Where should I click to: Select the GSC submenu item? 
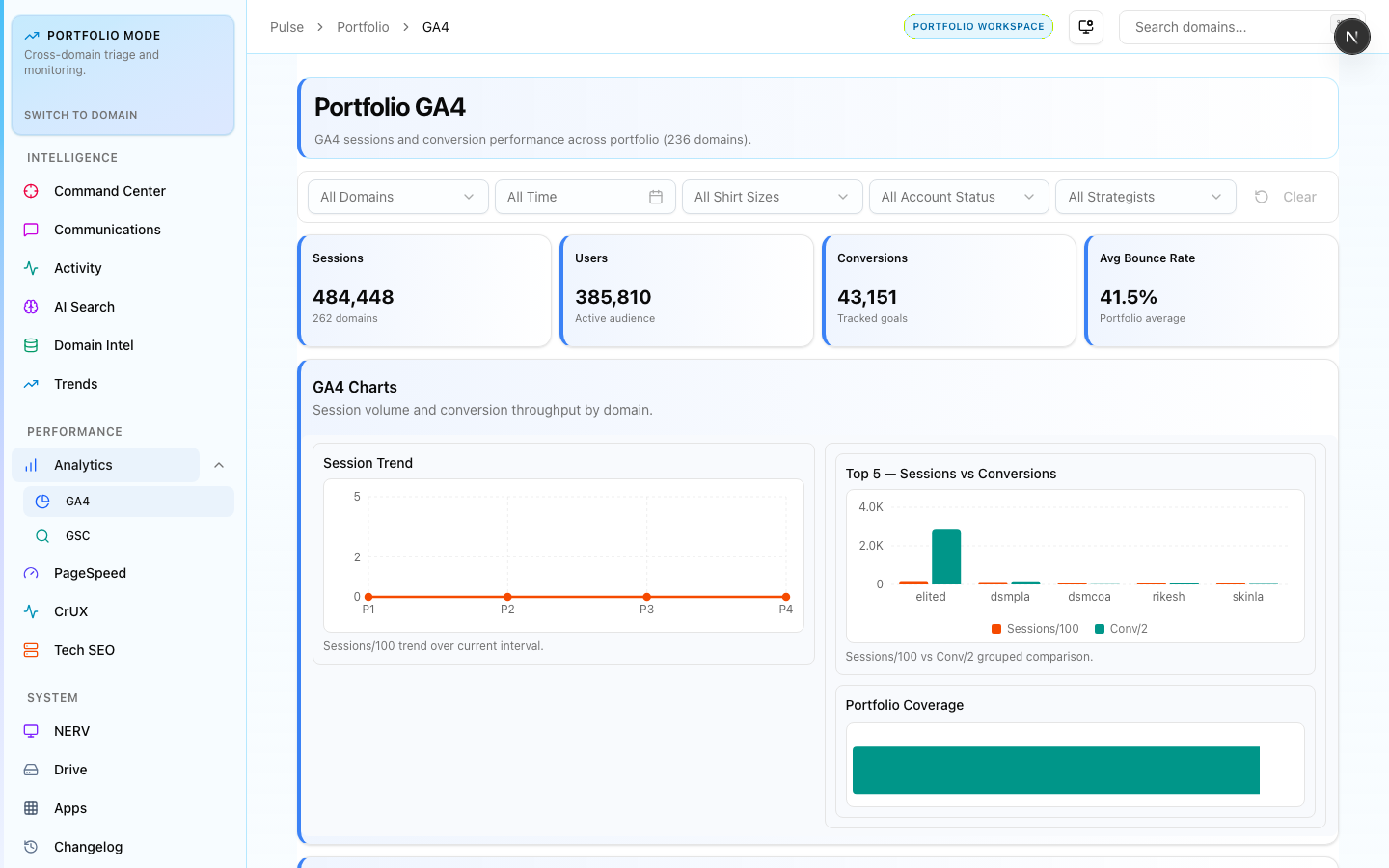(77, 536)
